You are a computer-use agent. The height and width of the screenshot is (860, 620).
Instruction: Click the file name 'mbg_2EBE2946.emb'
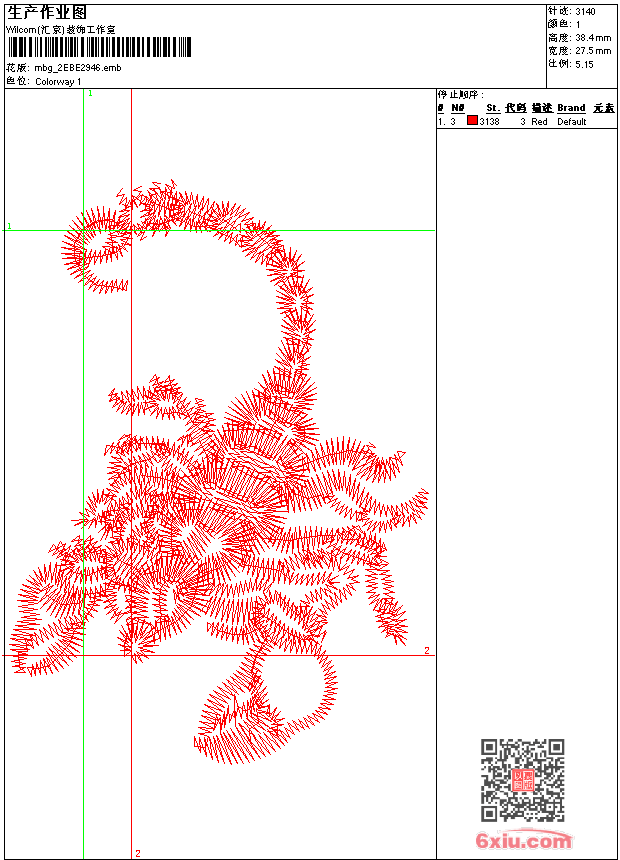pyautogui.click(x=78, y=68)
